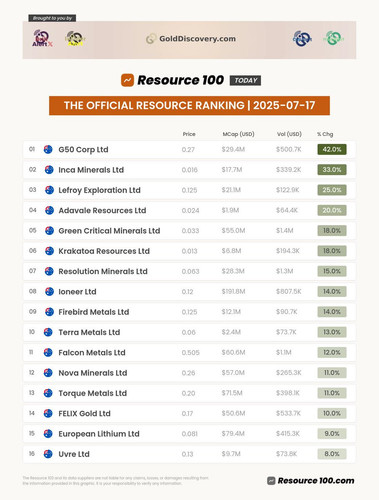Screen dimensions: 379x500
Task: Click the flag icon beside Inca Minerals Ltd
Action: coord(49,170)
